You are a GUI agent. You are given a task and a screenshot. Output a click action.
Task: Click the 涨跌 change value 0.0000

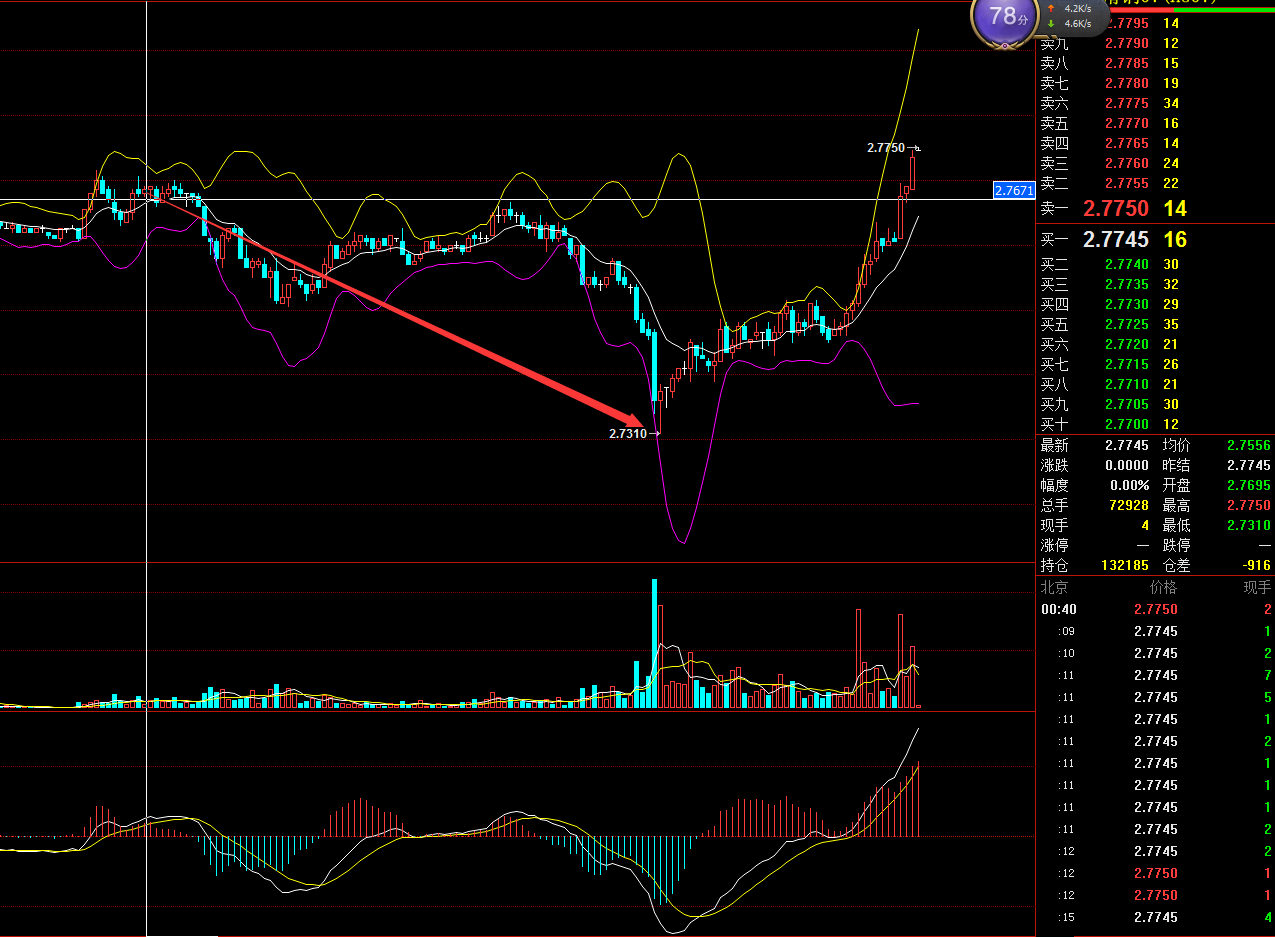(x=1127, y=465)
